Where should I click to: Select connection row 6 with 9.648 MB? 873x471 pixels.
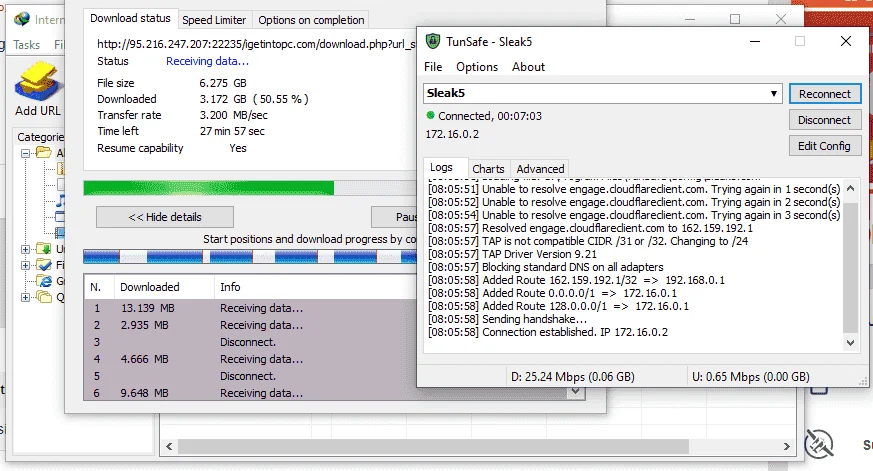(251, 393)
